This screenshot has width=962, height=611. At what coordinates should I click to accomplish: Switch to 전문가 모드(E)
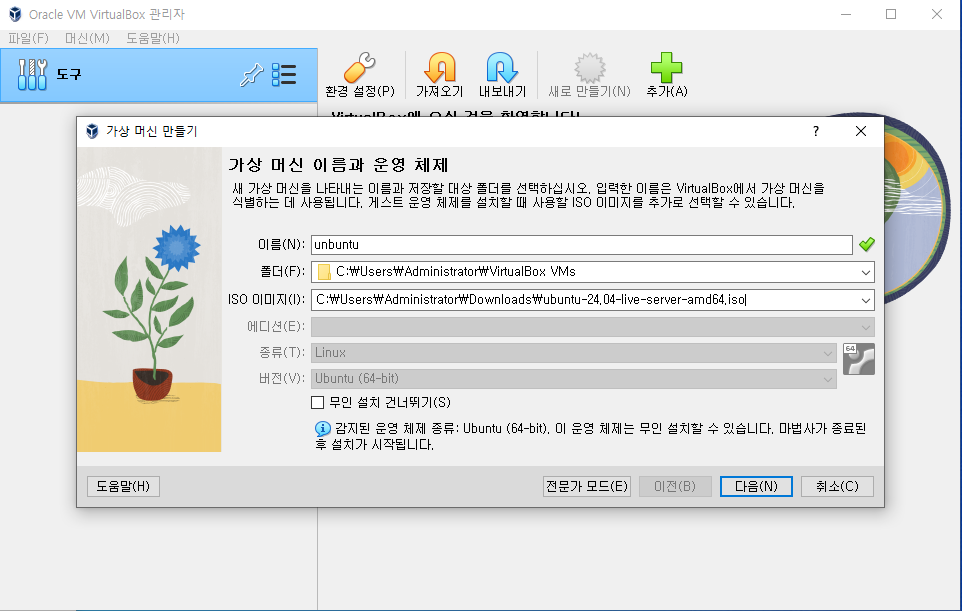587,486
